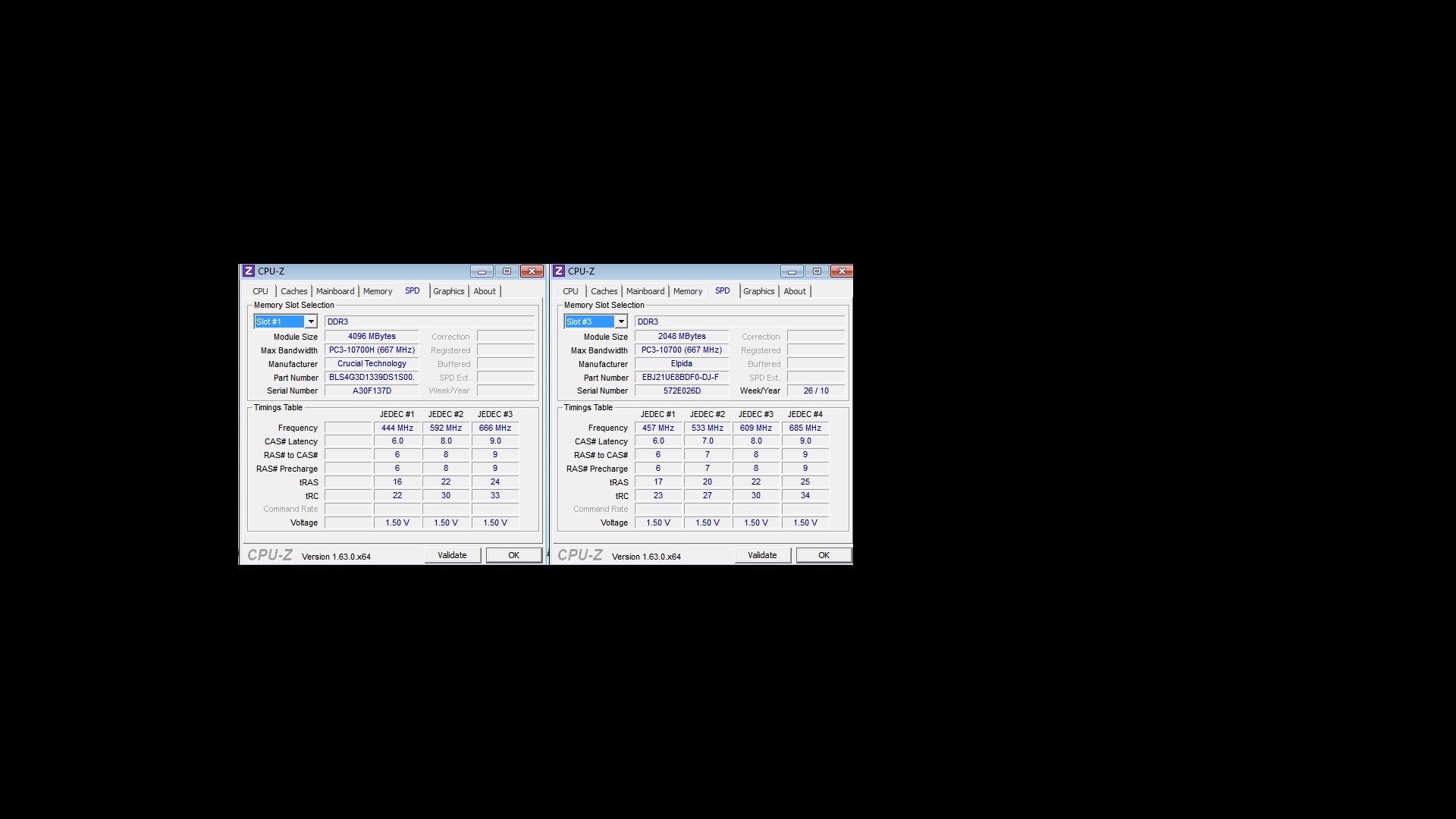Switch to Memory tab in left window
Screen dimensions: 1456x819
pyautogui.click(x=377, y=291)
